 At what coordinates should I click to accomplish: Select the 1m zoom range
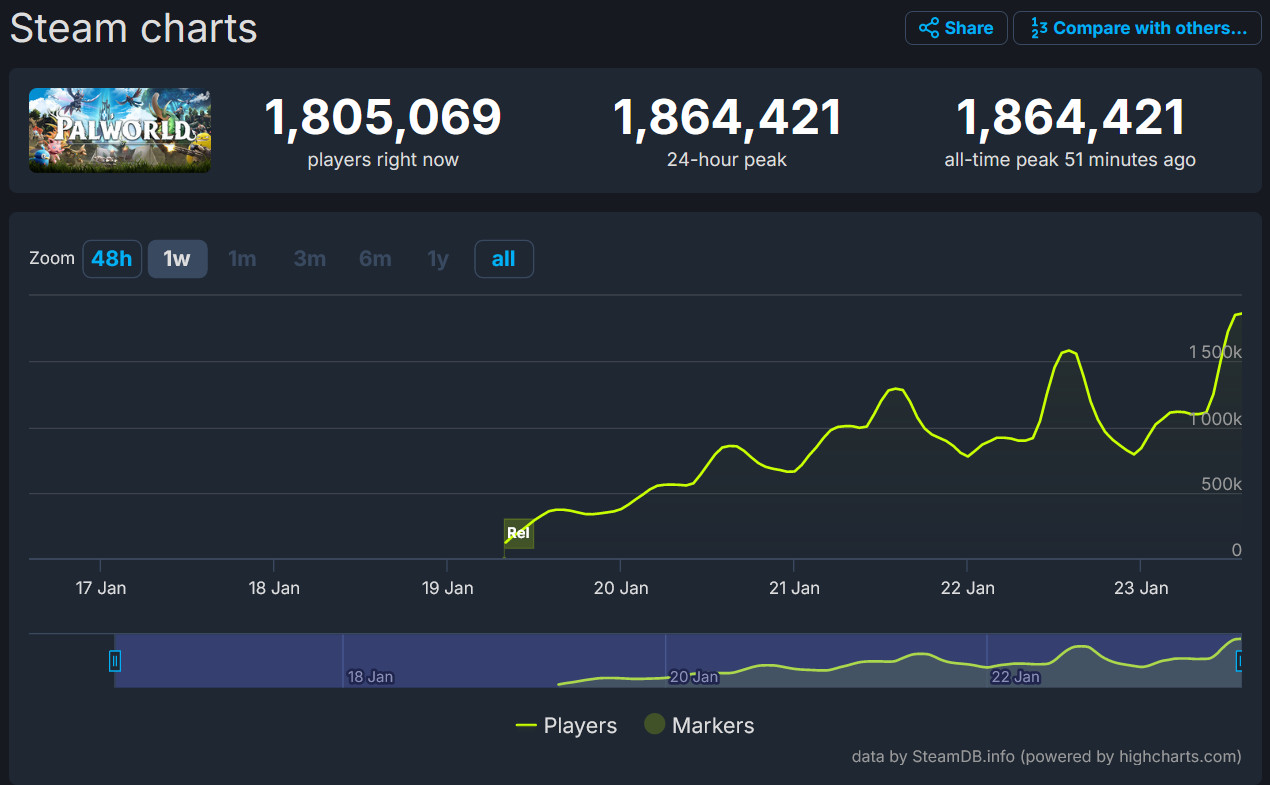pos(242,259)
